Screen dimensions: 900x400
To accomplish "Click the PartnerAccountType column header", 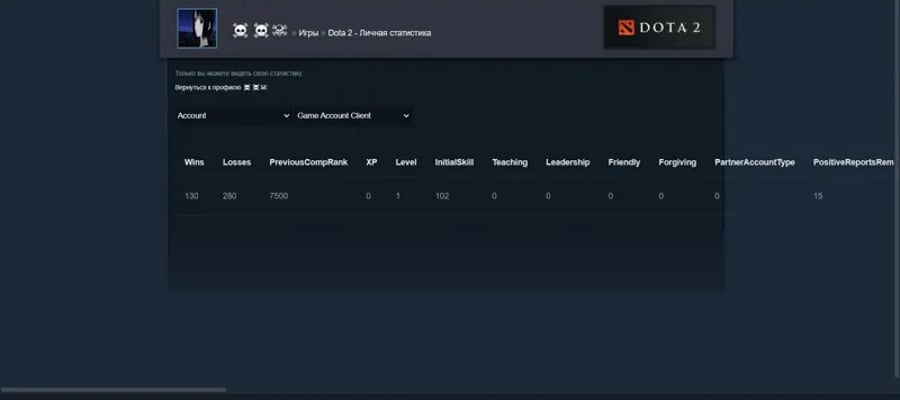I will click(755, 162).
